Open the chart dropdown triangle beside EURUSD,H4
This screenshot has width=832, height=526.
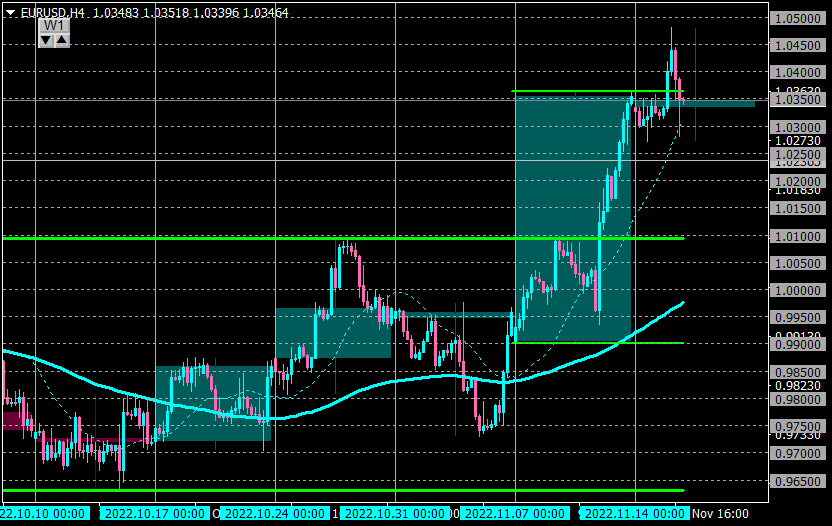pos(11,13)
